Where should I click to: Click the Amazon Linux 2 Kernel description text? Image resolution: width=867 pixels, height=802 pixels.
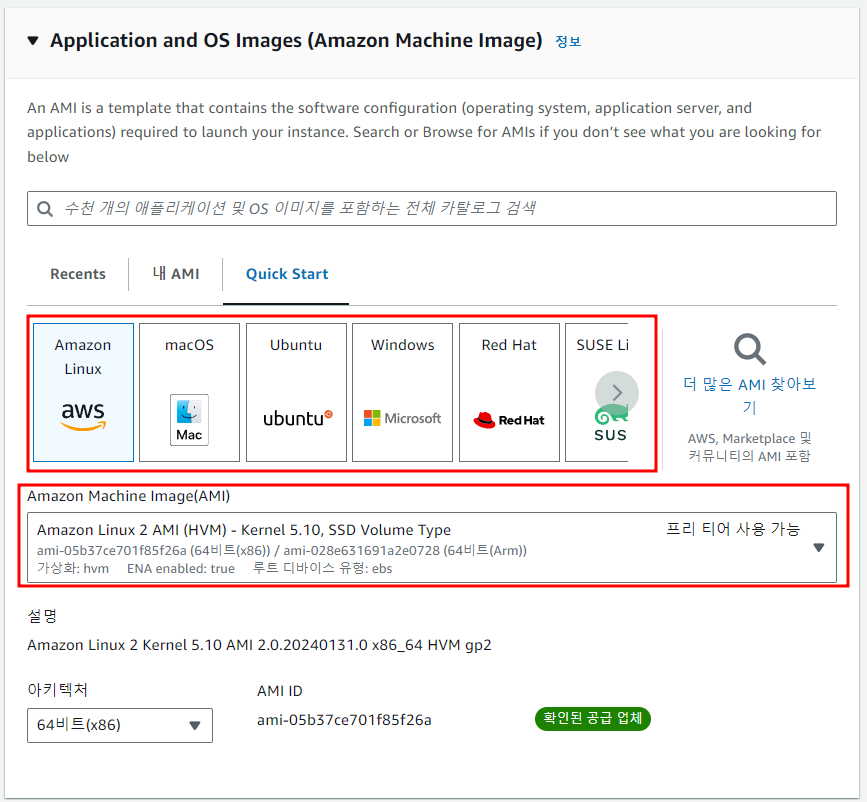coord(259,645)
